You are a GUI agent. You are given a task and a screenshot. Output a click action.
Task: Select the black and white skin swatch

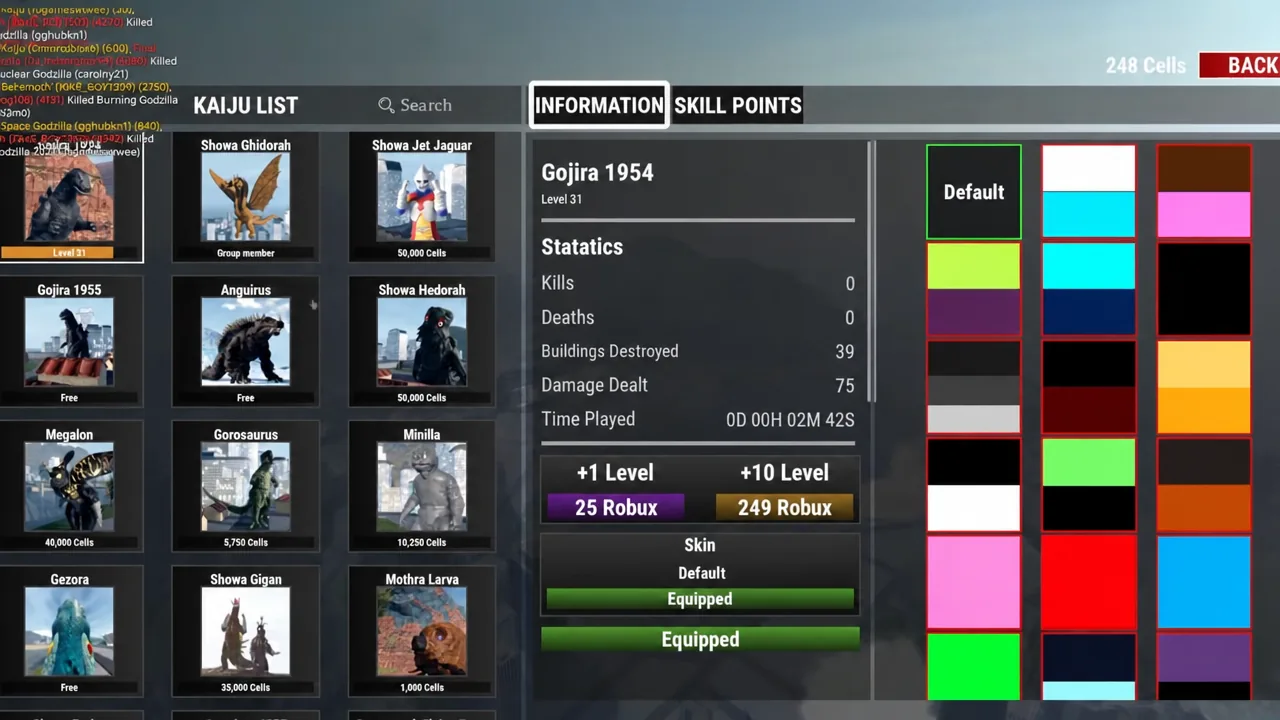[x=974, y=485]
